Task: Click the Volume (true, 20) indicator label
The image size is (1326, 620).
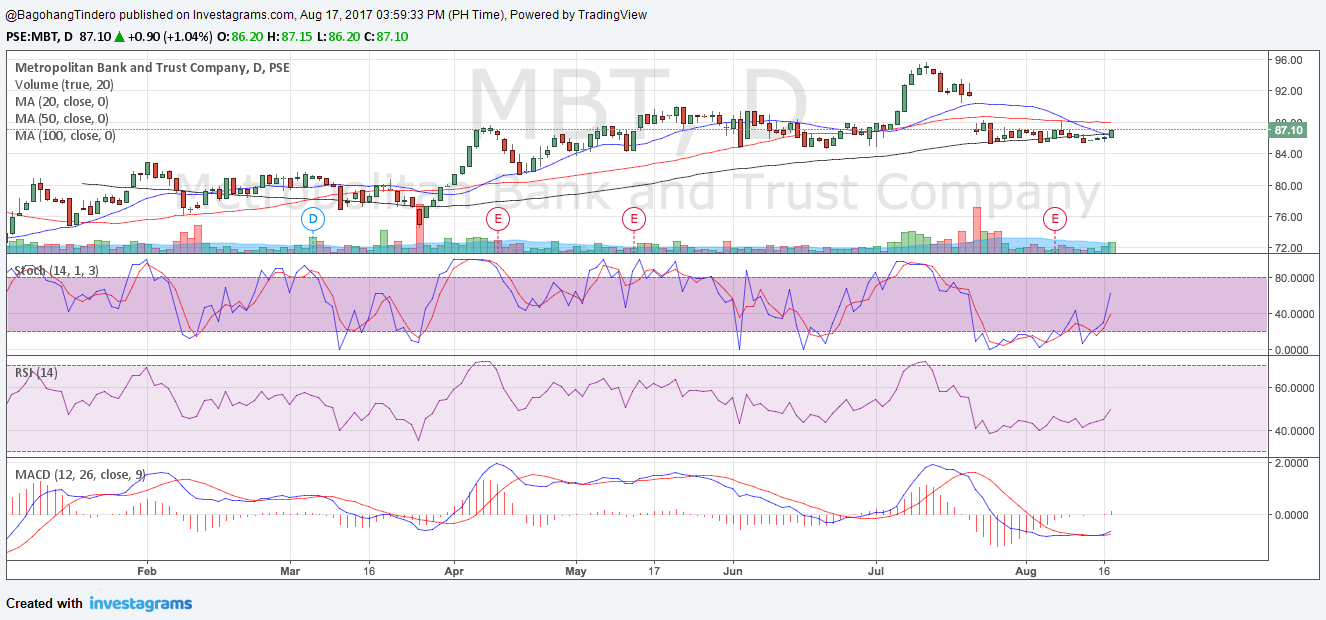Action: click(64, 85)
